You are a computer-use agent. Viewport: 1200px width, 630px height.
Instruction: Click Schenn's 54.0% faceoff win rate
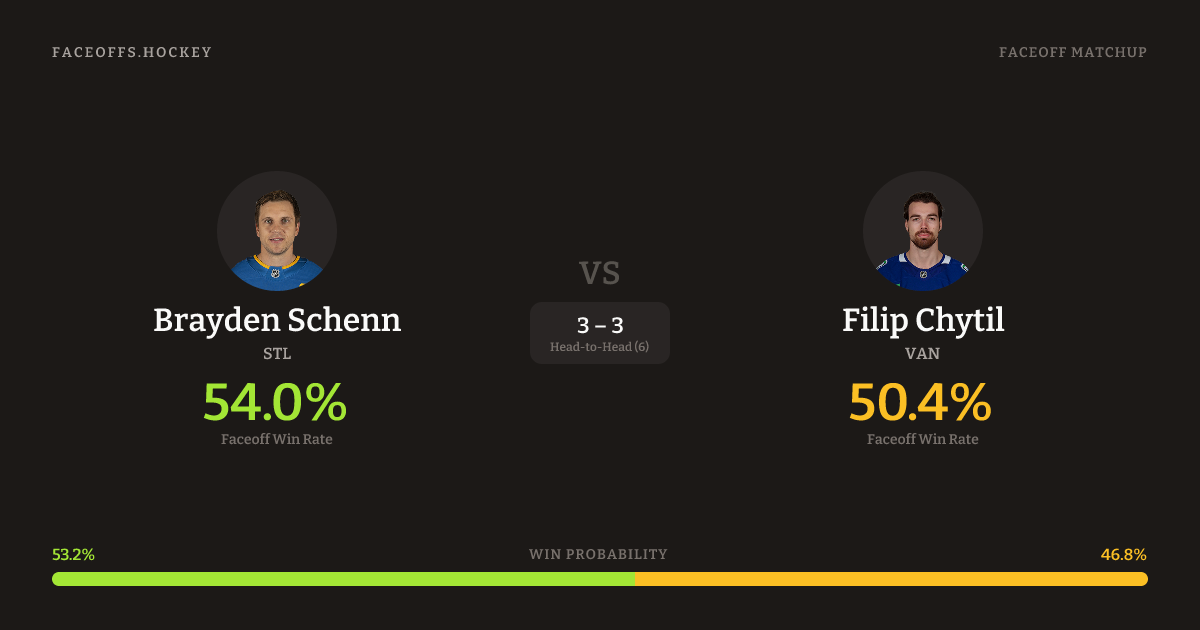[275, 402]
